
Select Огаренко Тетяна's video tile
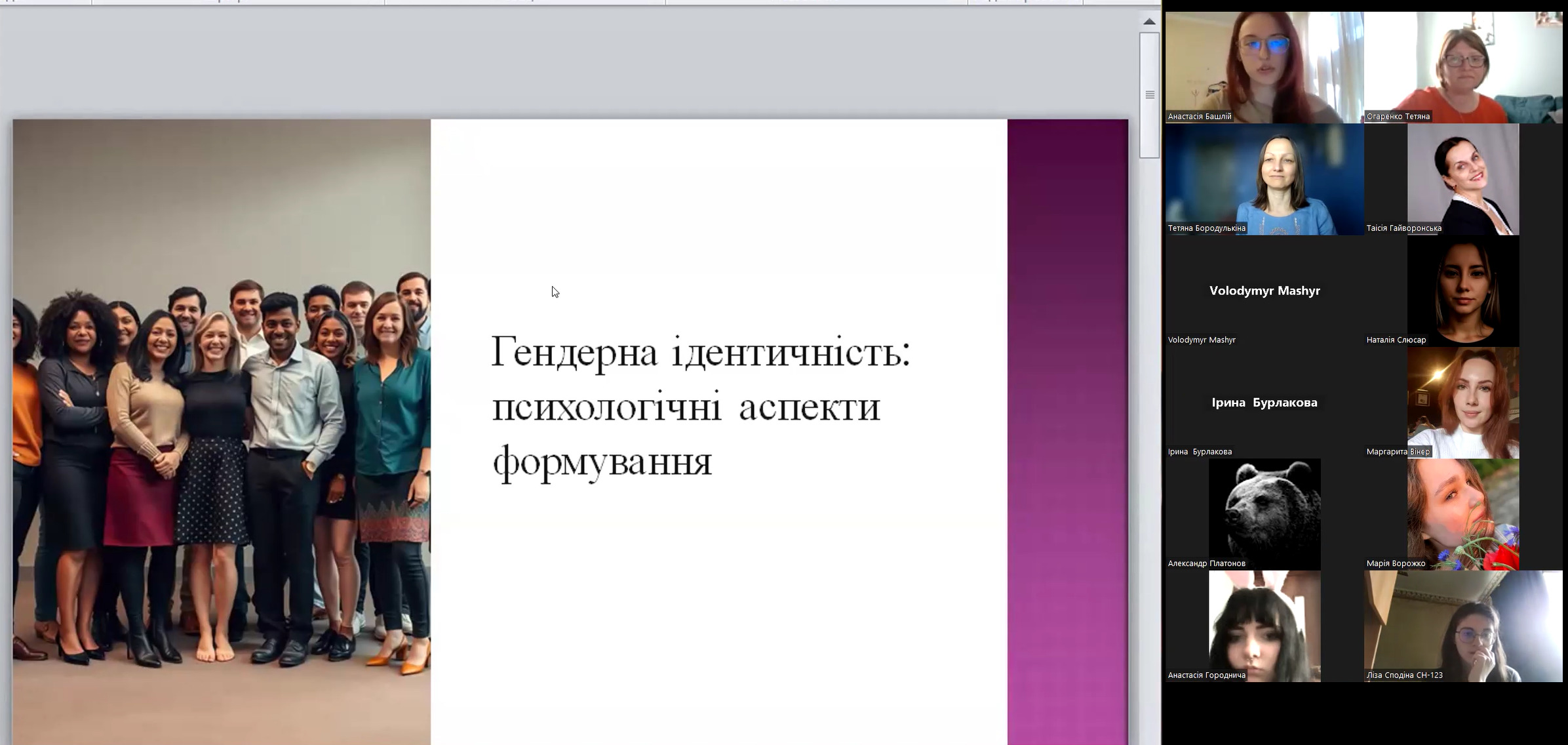click(x=1463, y=67)
